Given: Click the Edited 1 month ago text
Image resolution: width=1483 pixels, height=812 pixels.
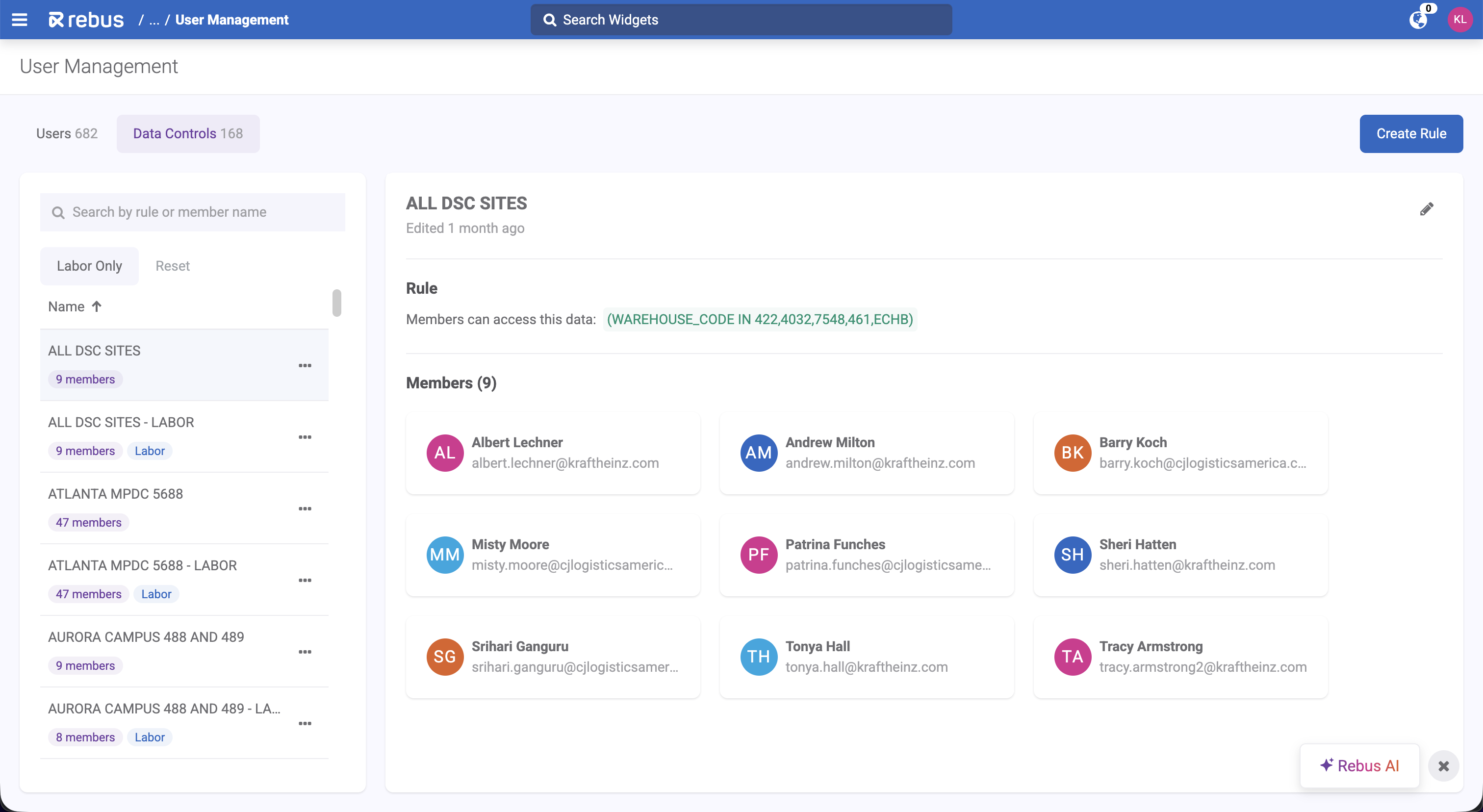Looking at the screenshot, I should tap(465, 228).
